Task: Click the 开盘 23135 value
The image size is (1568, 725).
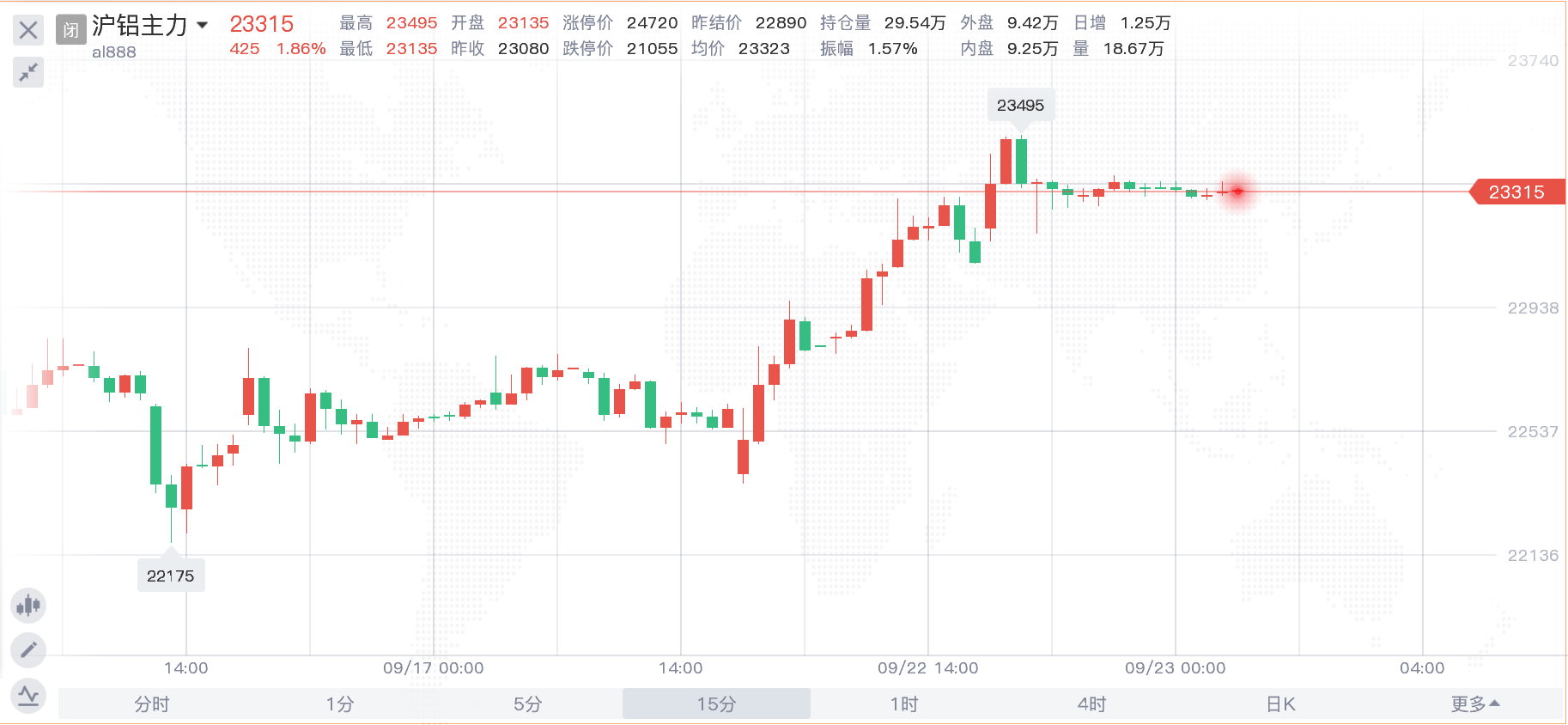Action: tap(523, 23)
